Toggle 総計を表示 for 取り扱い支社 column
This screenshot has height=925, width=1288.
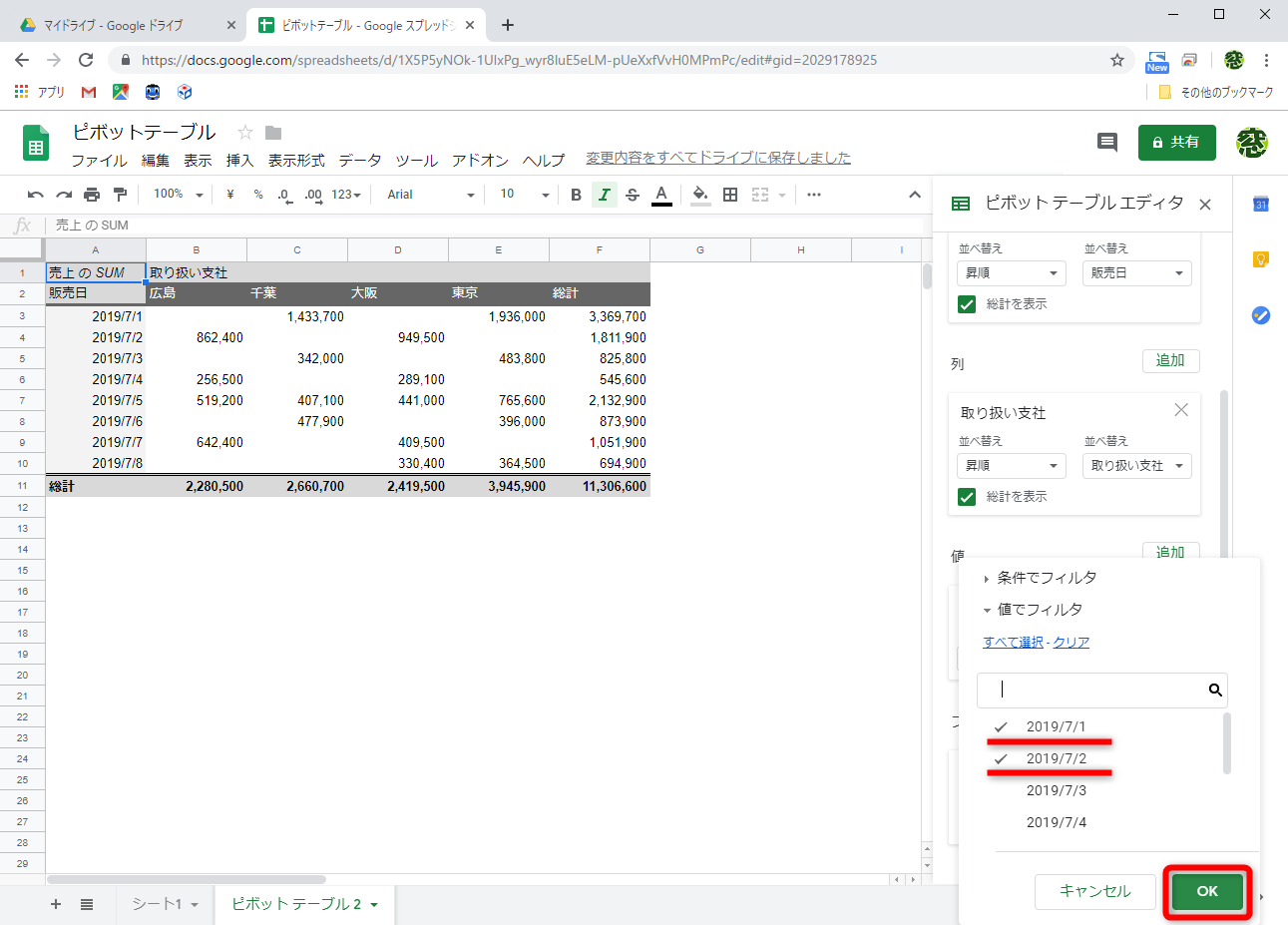(967, 496)
